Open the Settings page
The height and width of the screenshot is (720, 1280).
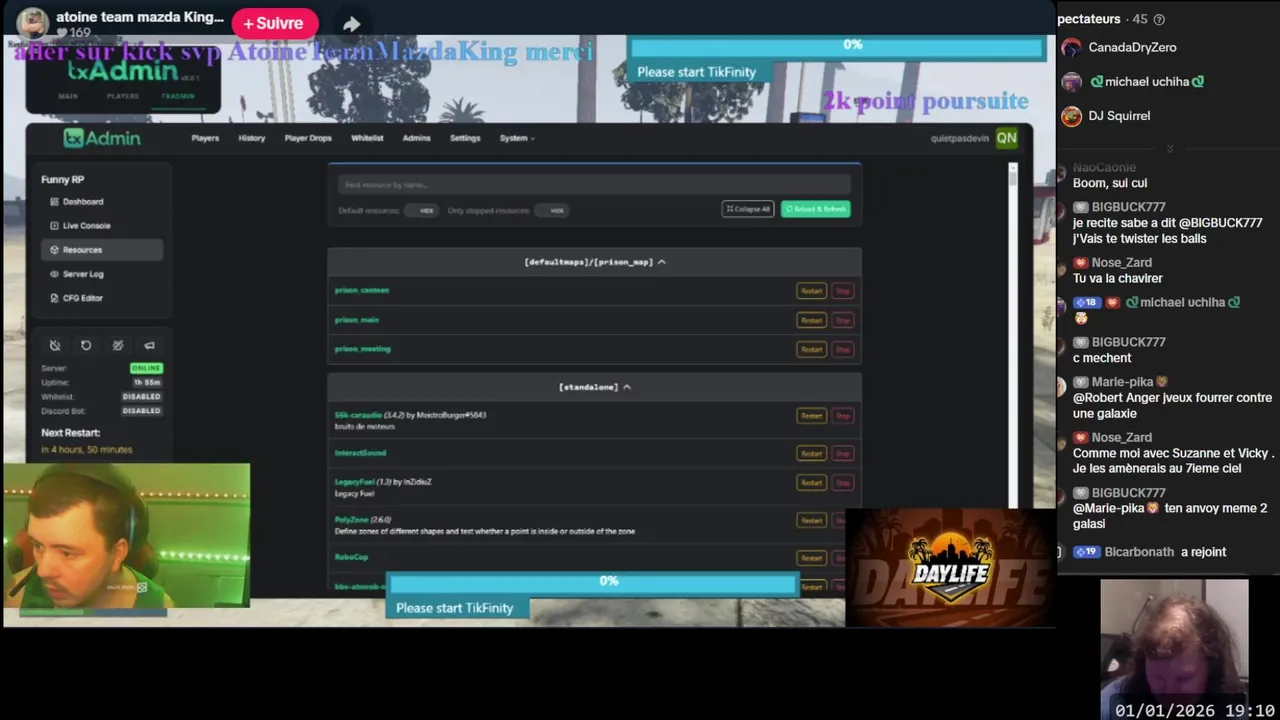point(465,138)
